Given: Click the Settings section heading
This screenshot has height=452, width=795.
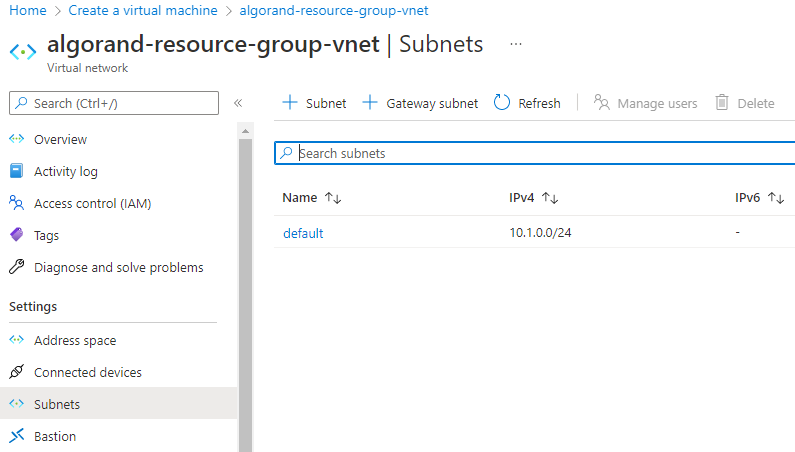Looking at the screenshot, I should click(x=33, y=306).
